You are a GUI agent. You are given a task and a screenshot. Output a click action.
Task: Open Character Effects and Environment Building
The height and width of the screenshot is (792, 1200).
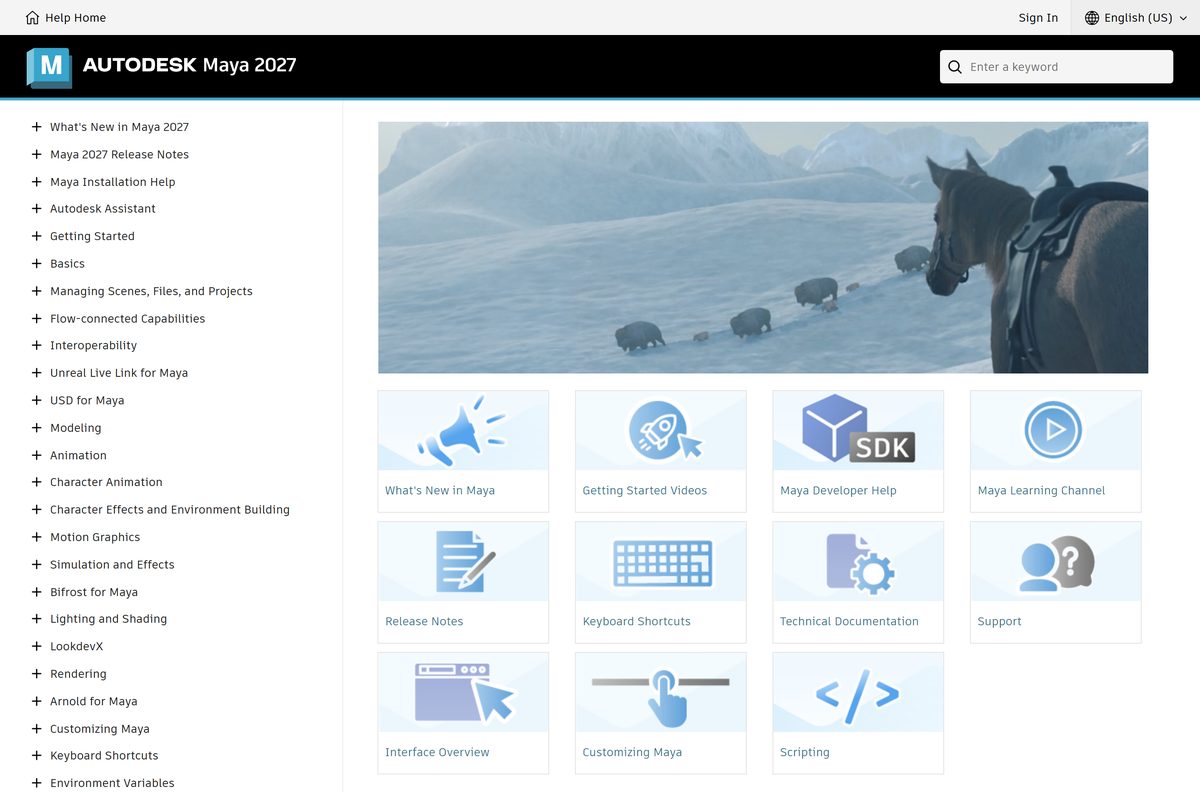tap(170, 510)
